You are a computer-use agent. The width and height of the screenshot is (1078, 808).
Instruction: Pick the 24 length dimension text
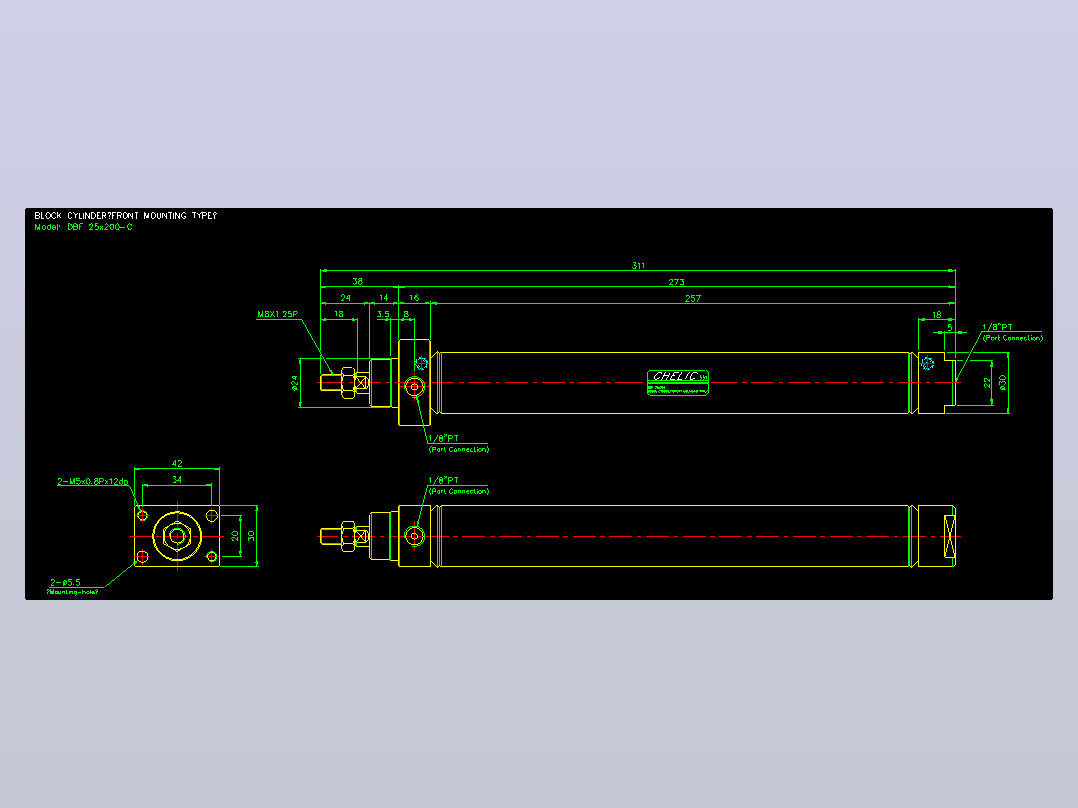tap(345, 298)
